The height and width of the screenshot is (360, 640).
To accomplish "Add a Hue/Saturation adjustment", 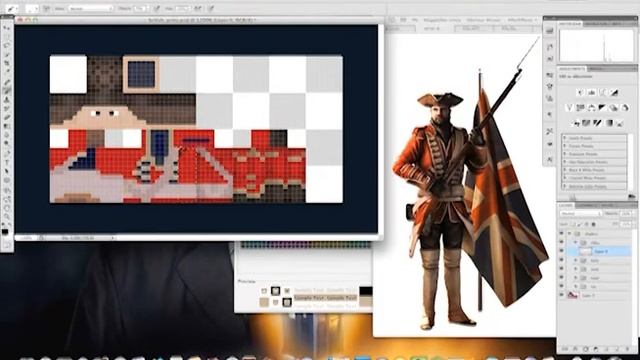I will (581, 108).
